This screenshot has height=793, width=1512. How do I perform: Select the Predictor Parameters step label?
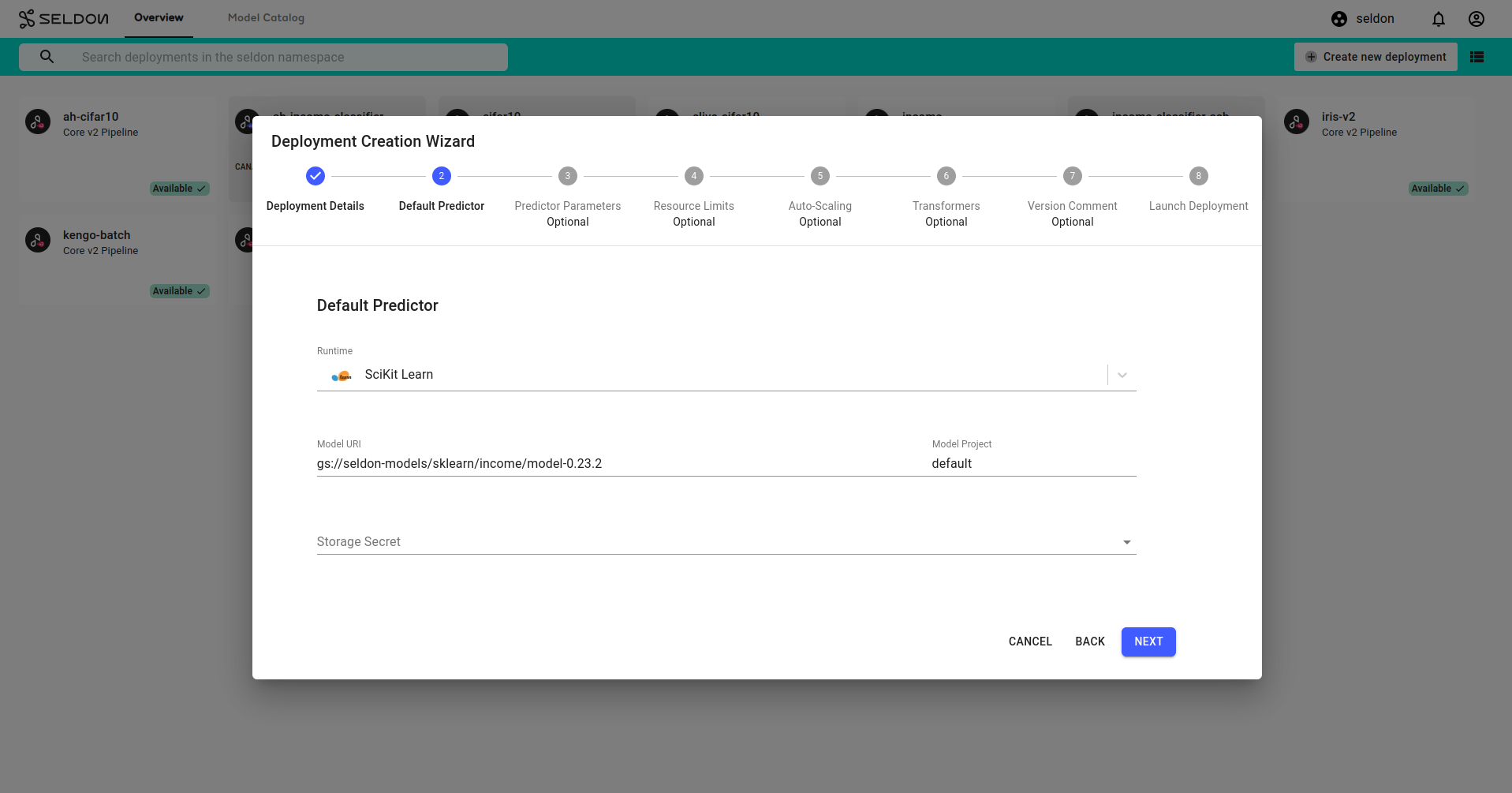tap(568, 206)
